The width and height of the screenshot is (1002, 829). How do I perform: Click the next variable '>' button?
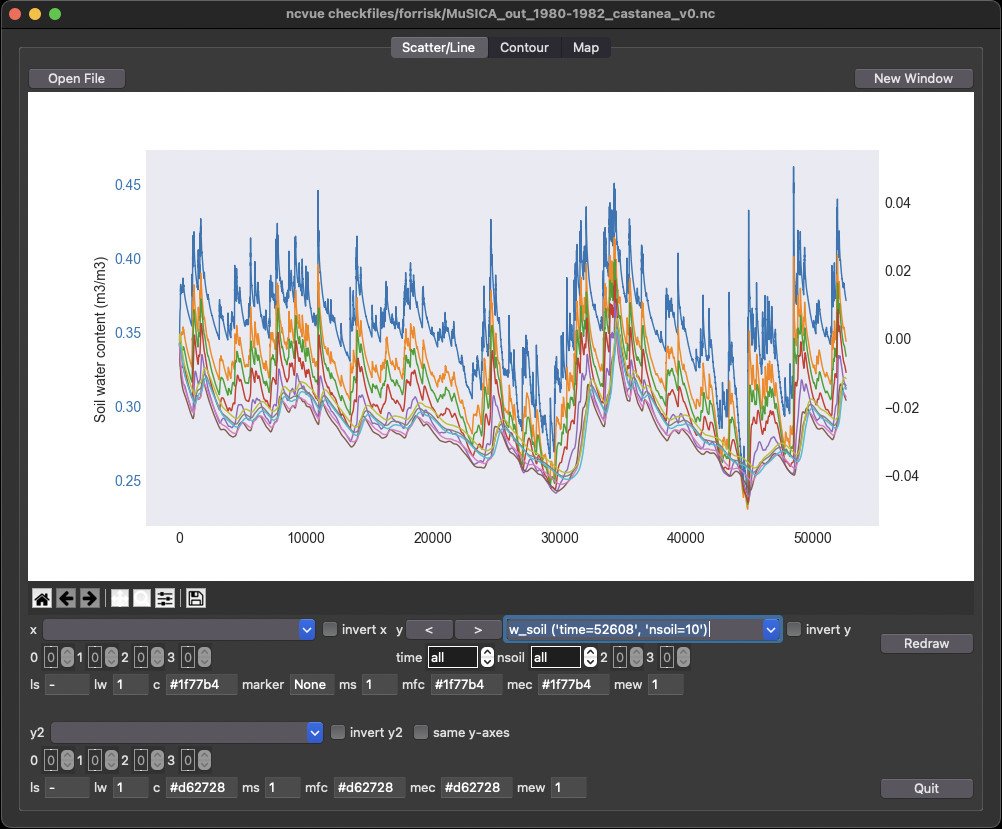tap(478, 630)
